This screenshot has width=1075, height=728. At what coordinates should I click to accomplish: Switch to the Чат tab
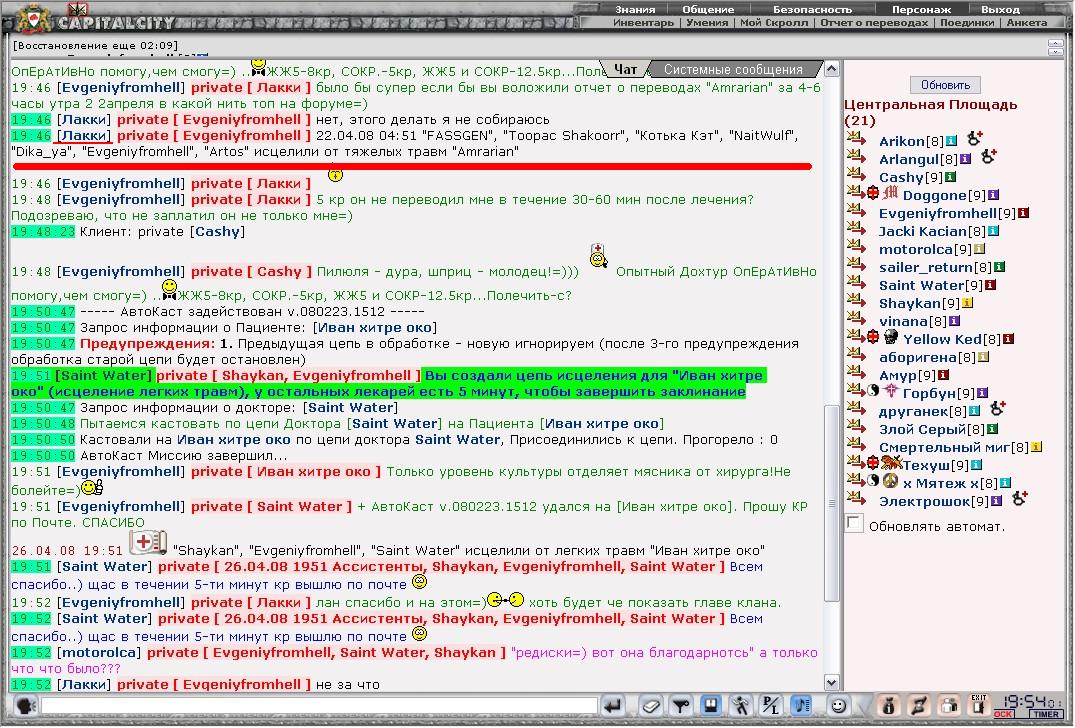tap(625, 69)
